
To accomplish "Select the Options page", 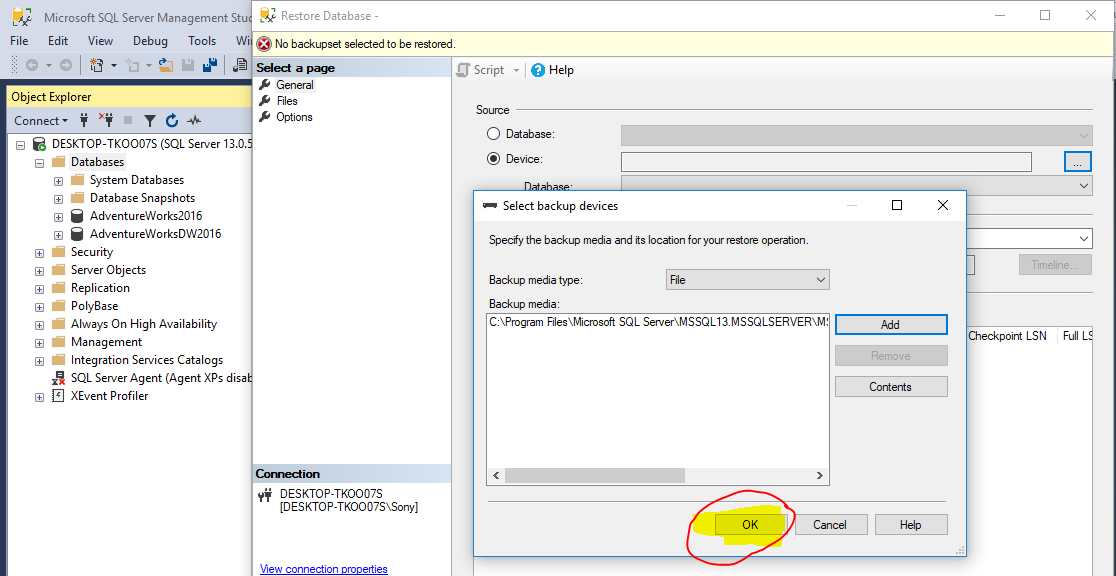I will tap(294, 117).
